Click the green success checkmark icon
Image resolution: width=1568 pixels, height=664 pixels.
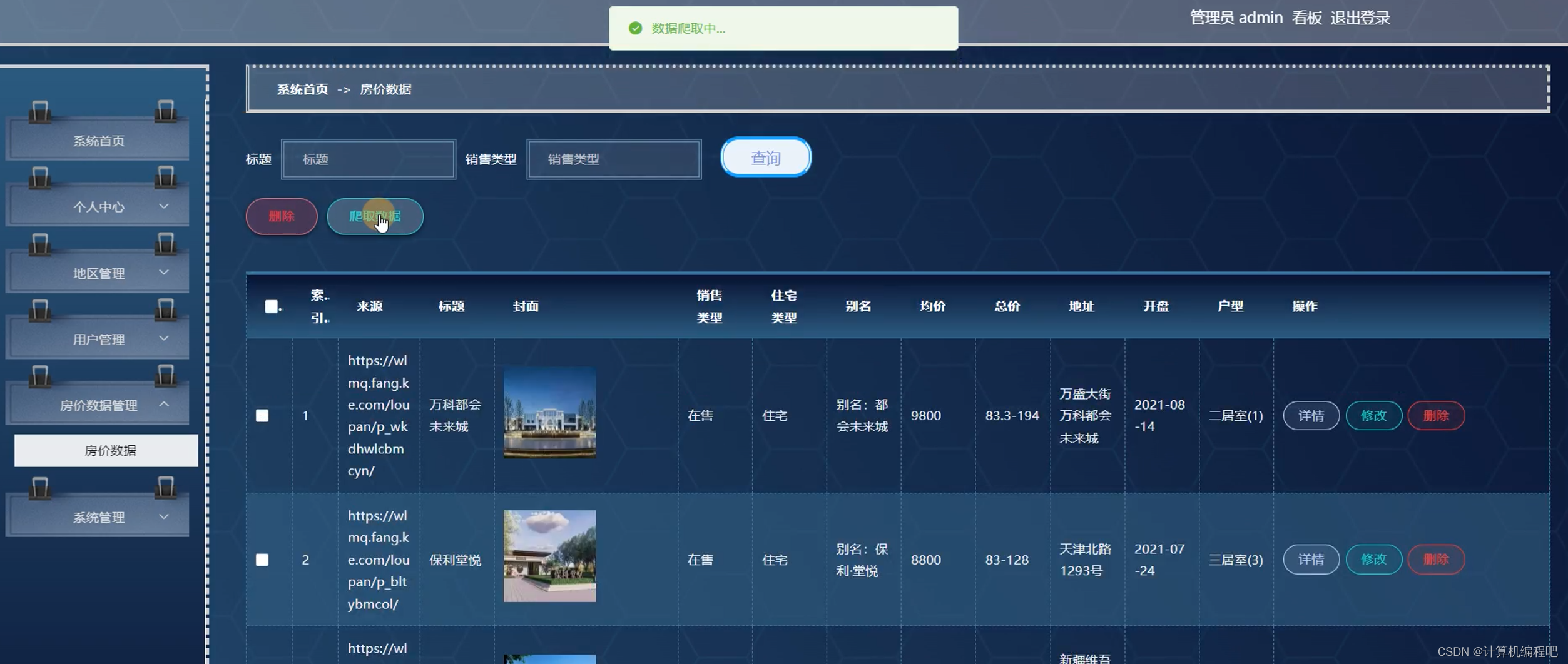tap(634, 28)
